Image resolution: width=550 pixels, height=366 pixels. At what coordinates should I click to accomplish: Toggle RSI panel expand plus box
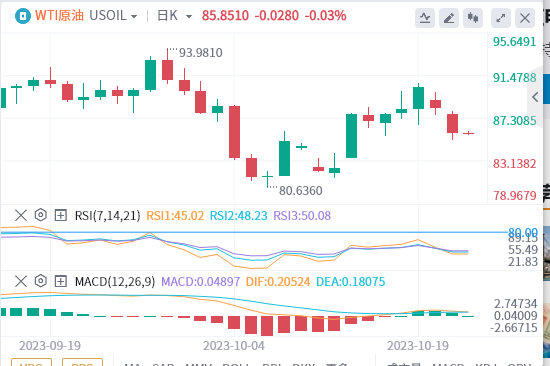61,215
